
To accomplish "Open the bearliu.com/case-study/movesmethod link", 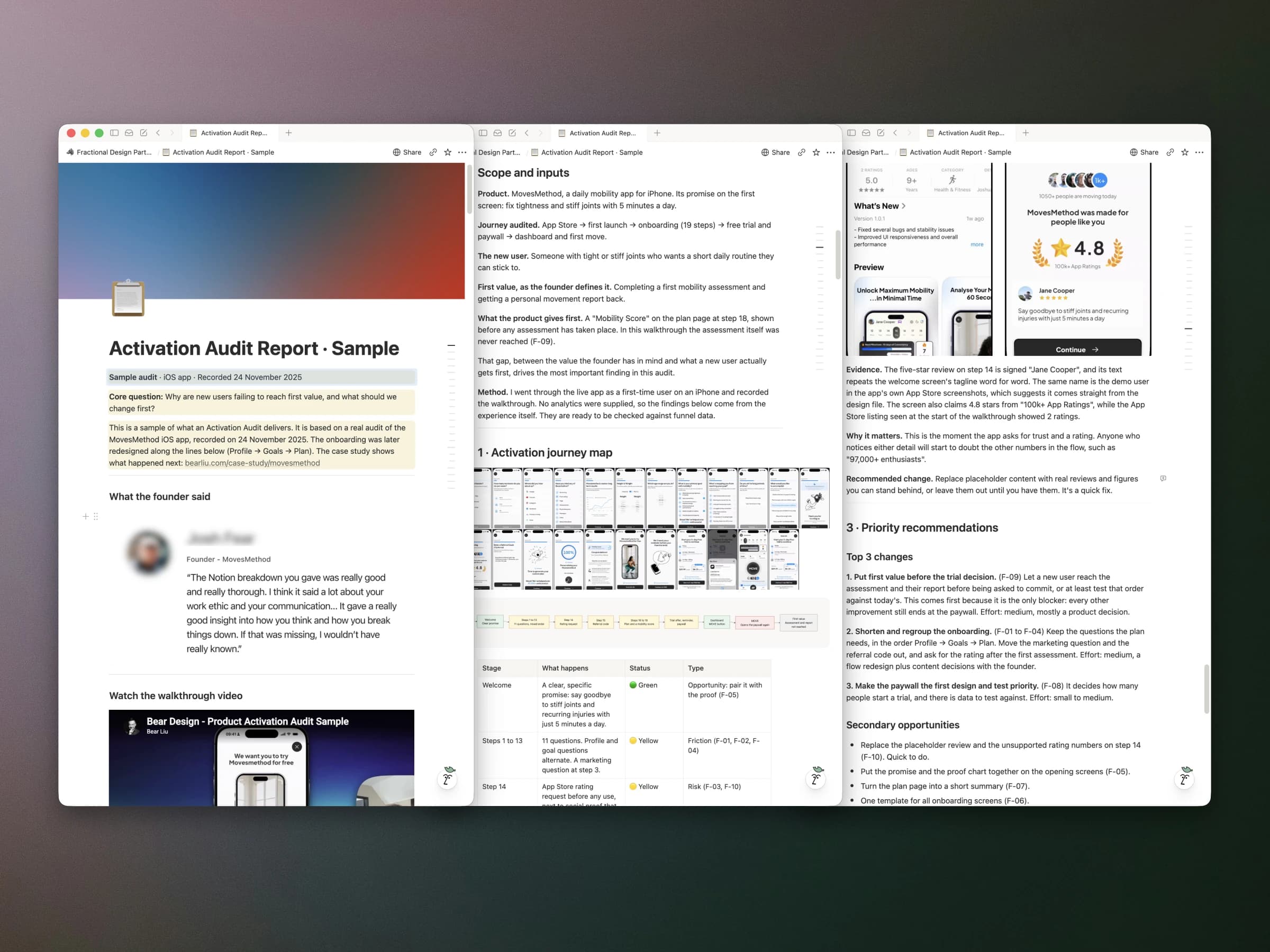I will pos(252,463).
